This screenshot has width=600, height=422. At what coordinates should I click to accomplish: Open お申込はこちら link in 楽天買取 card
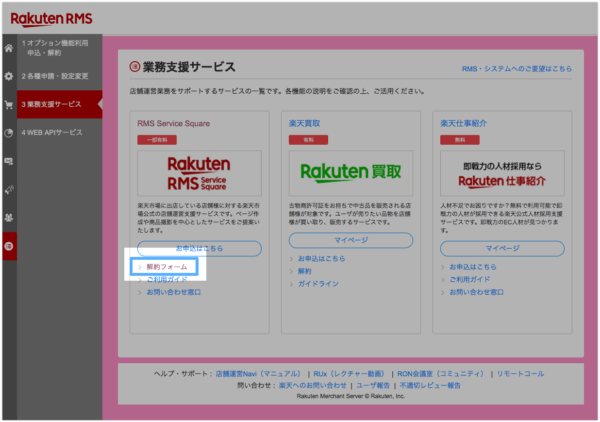tap(321, 259)
